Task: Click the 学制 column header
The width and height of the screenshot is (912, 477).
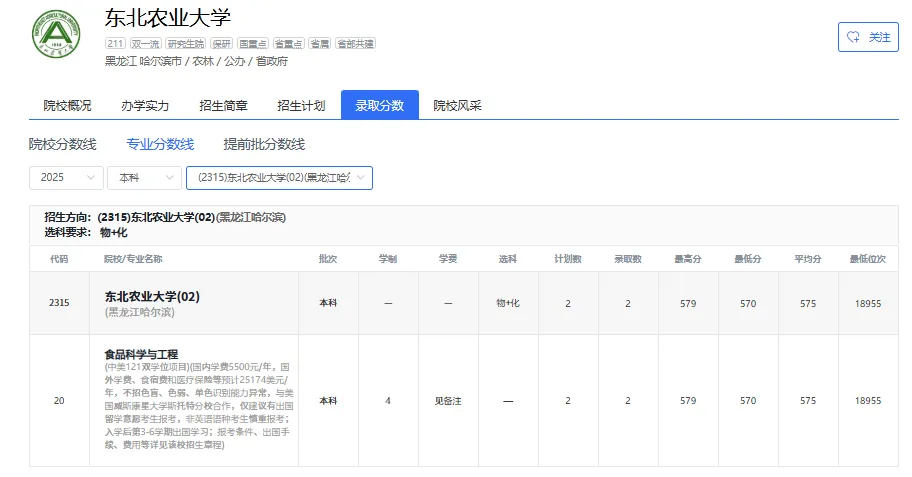Action: 388,259
